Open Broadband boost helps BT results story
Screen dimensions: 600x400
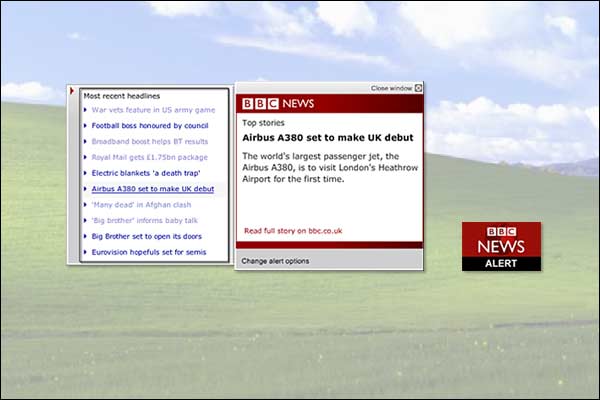tap(150, 142)
